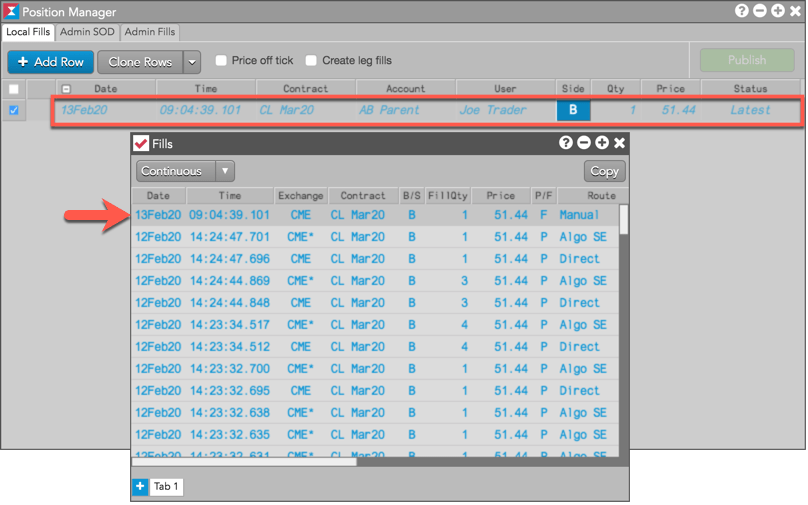This screenshot has width=808, height=505.
Task: Switch to the Admin Fills tab
Action: [150, 32]
